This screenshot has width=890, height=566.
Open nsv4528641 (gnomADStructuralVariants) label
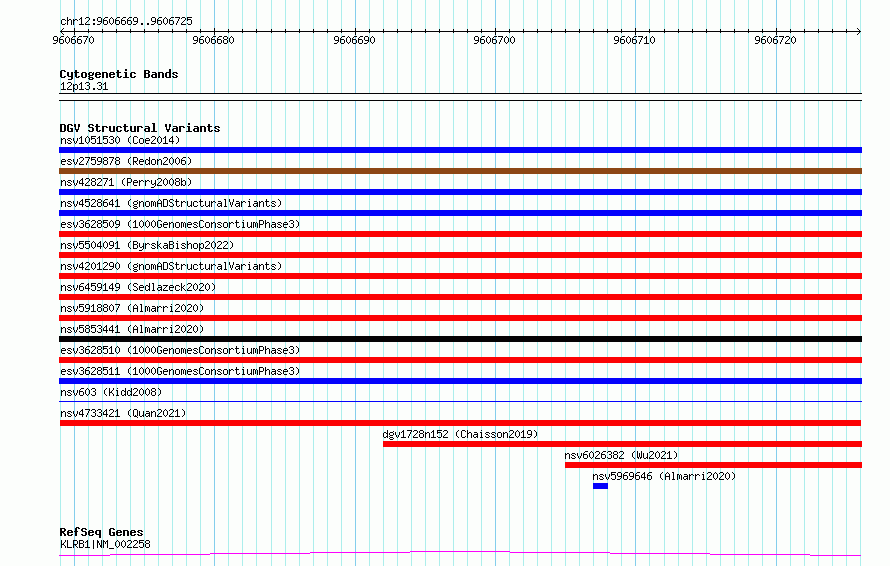click(171, 203)
